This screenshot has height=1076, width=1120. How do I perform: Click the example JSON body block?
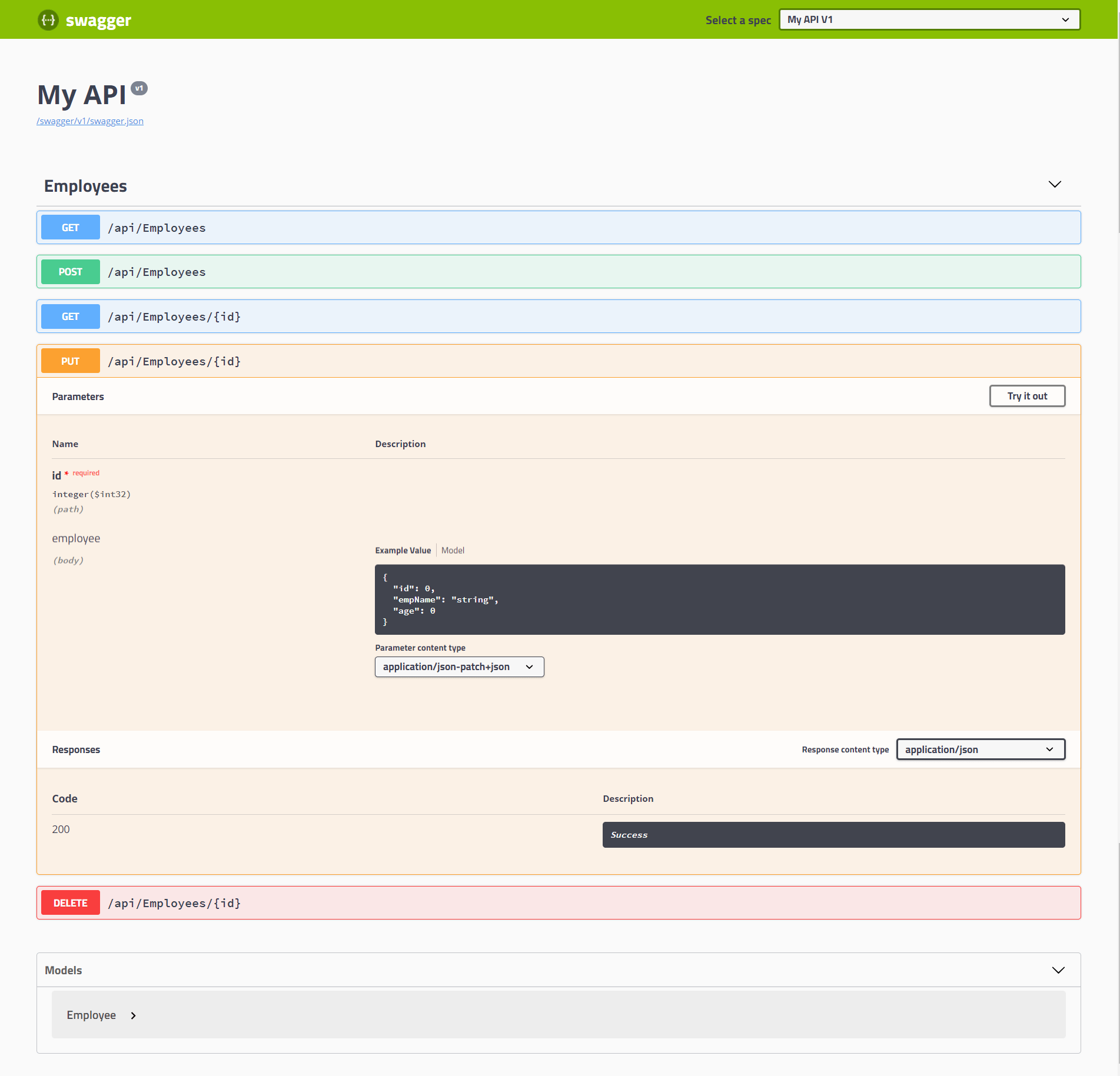[x=720, y=599]
